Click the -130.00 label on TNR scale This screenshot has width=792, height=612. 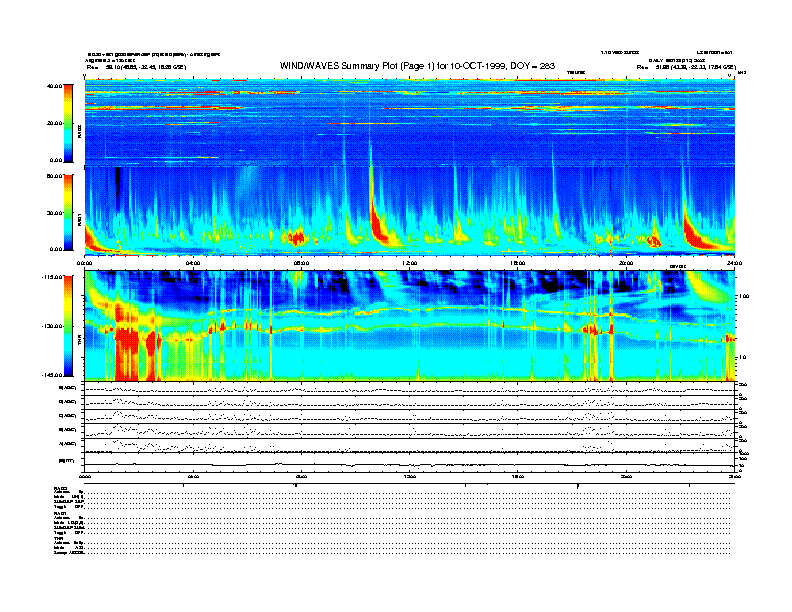tap(53, 326)
